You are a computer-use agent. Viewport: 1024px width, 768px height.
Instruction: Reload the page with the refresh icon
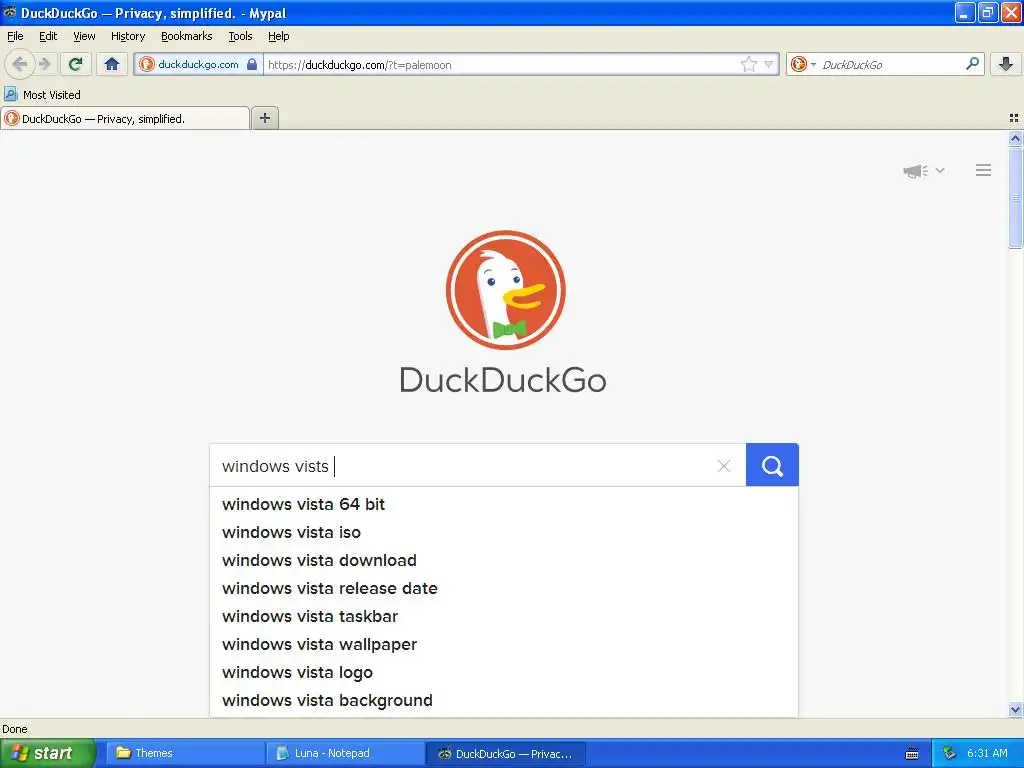[x=76, y=64]
